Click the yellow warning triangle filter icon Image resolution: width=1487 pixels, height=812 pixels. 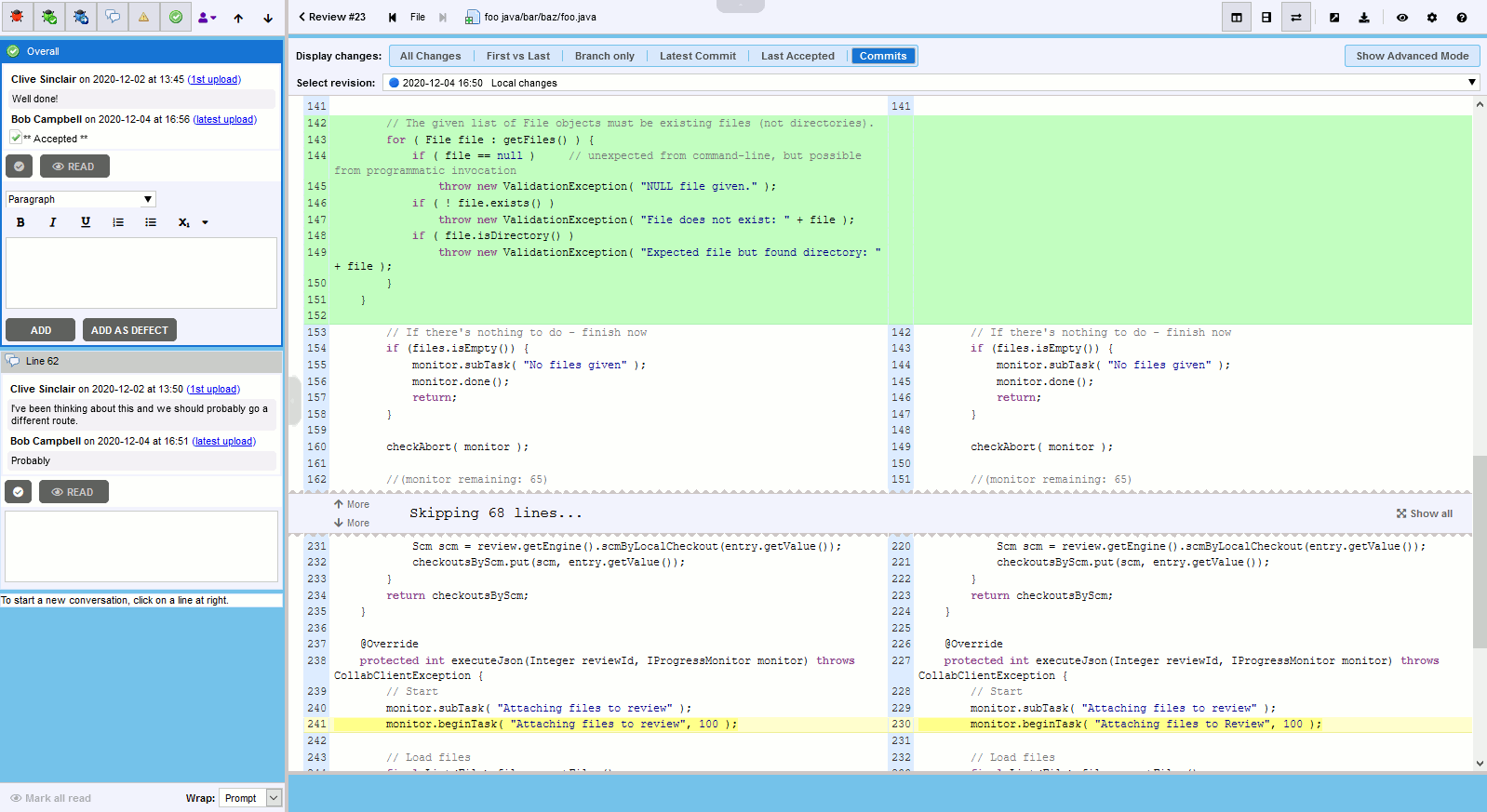click(143, 17)
